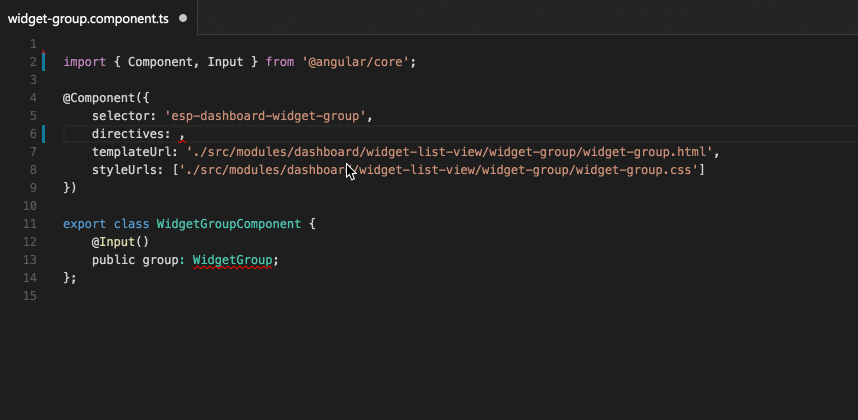Click the 'export' keyword
Viewport: 858px width, 420px height.
[85, 224]
